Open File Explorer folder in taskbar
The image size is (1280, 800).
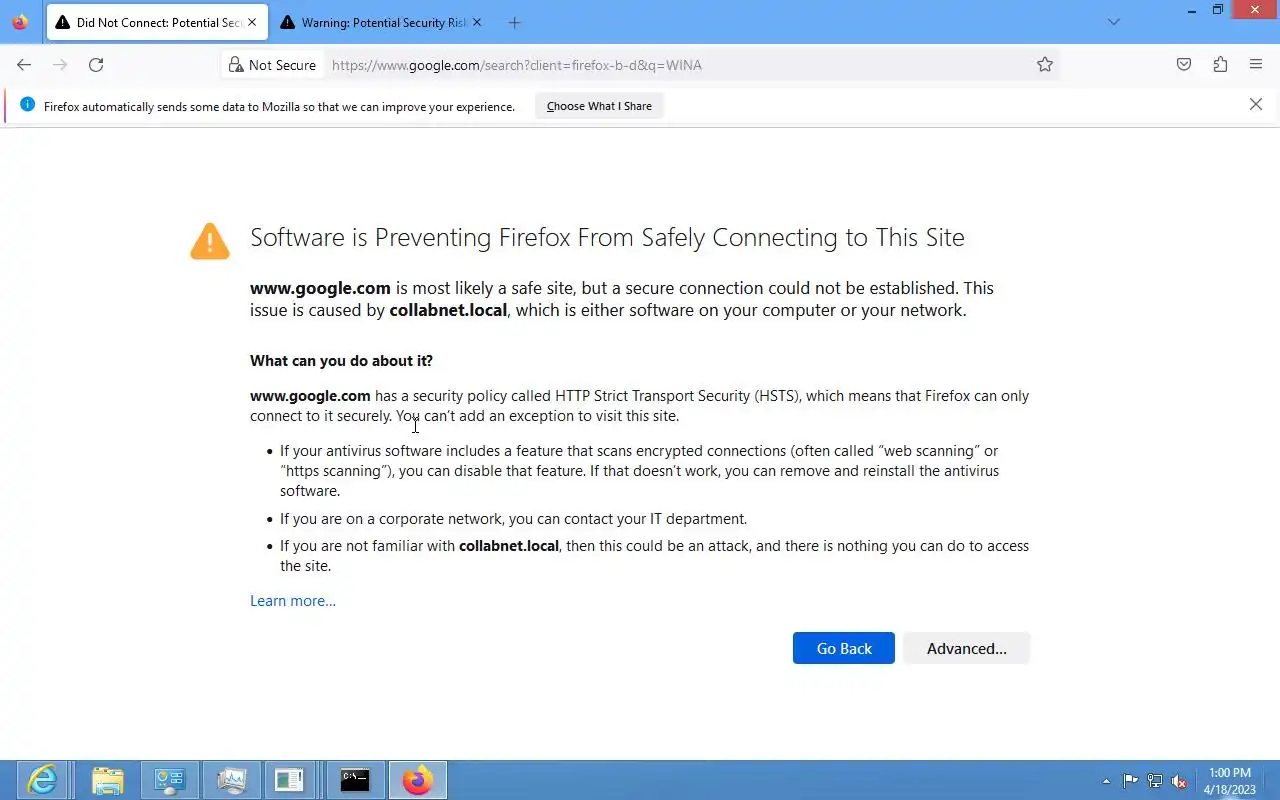tap(107, 780)
